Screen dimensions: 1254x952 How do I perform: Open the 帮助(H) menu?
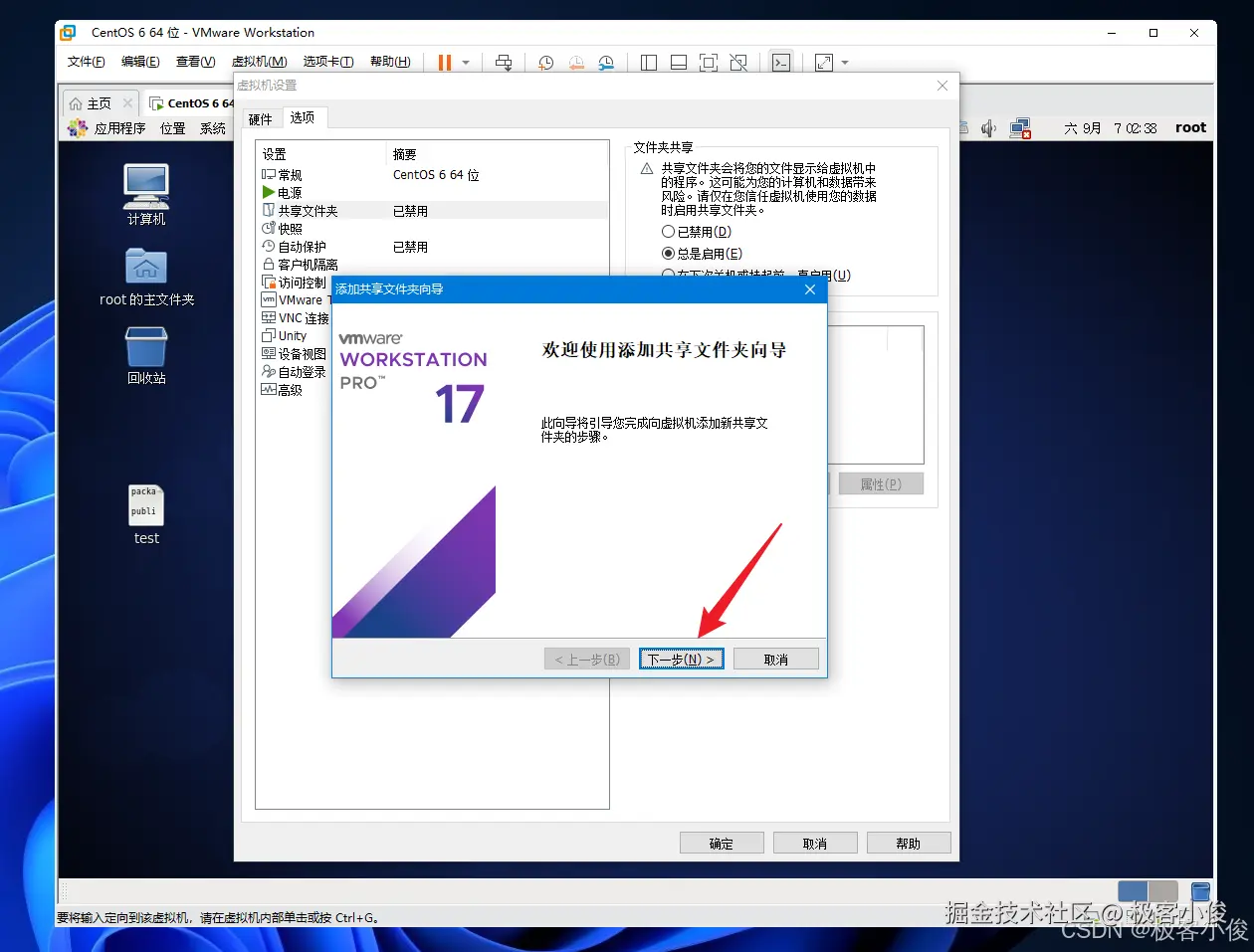(390, 62)
